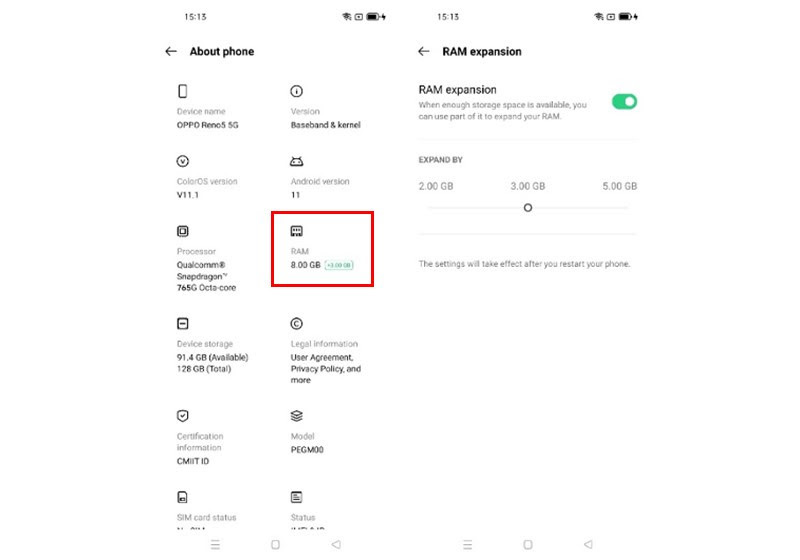The width and height of the screenshot is (800, 560).
Task: Select 5.00 GB expansion option
Action: tap(619, 187)
